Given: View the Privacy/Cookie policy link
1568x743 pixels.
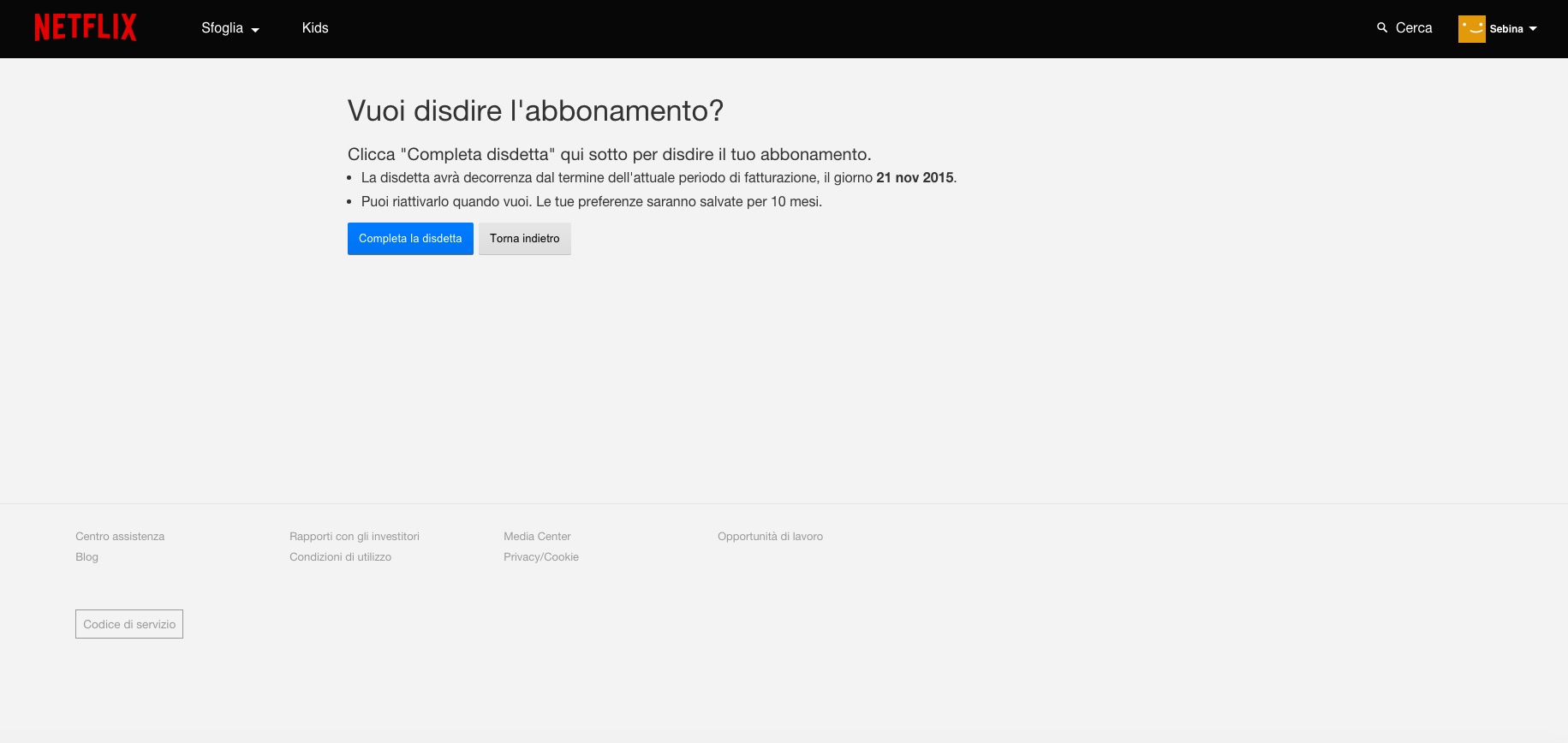Looking at the screenshot, I should (x=541, y=557).
